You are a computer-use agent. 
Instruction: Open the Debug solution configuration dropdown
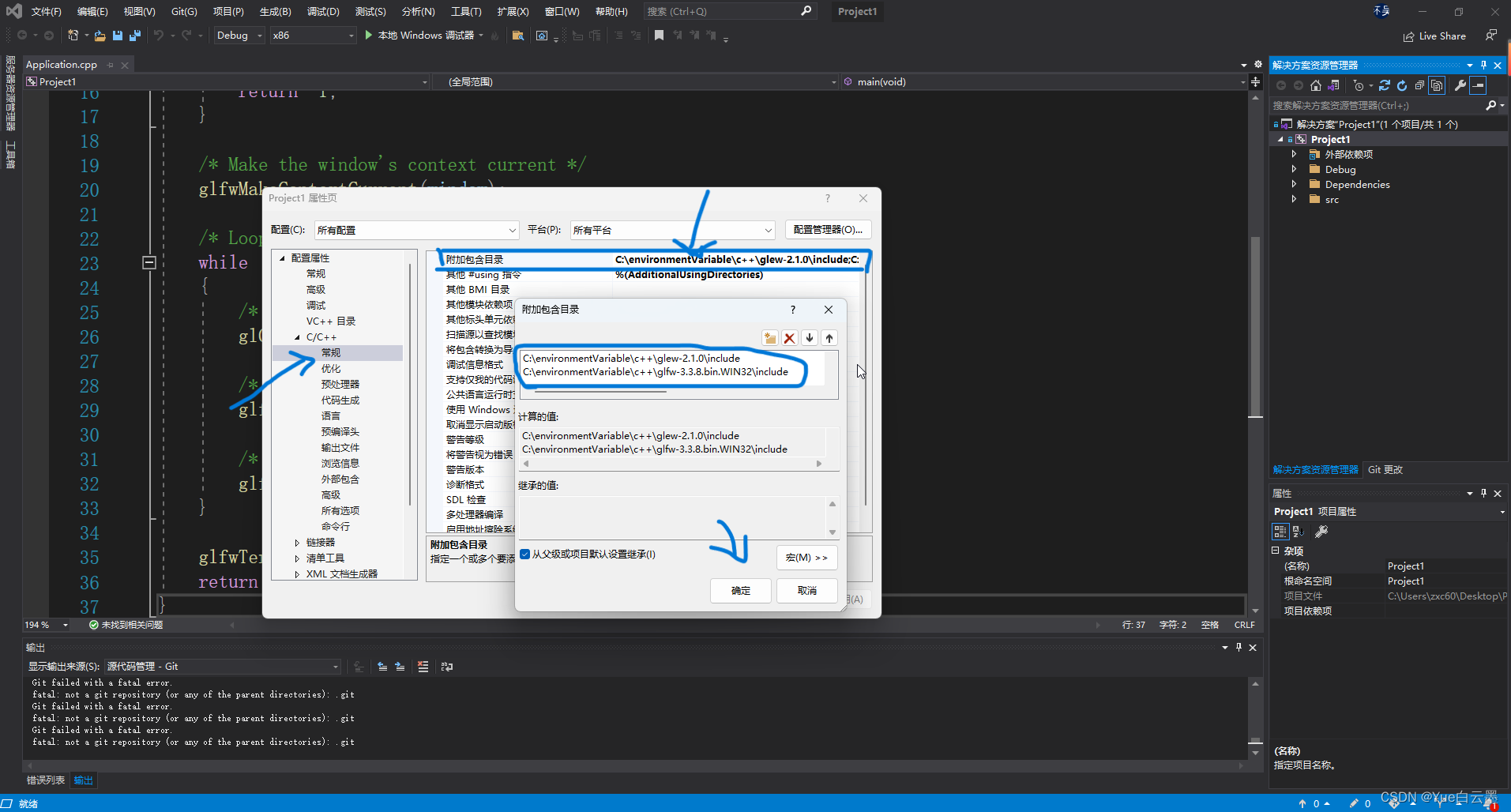tap(239, 36)
